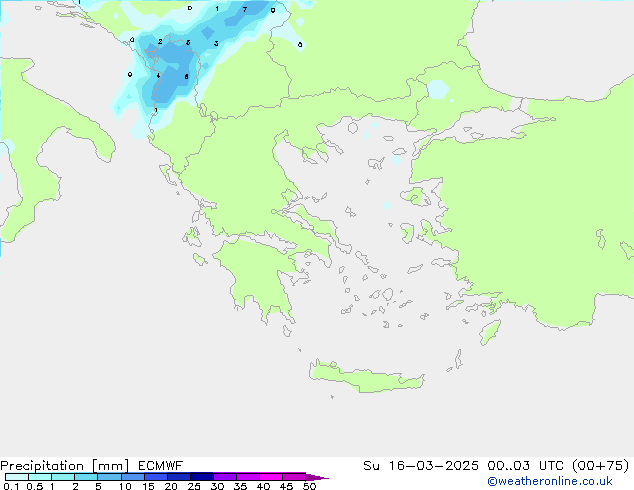The height and width of the screenshot is (490, 634).
Task: Click the Precipitation [mm] ECMWF title
Action: point(91,466)
